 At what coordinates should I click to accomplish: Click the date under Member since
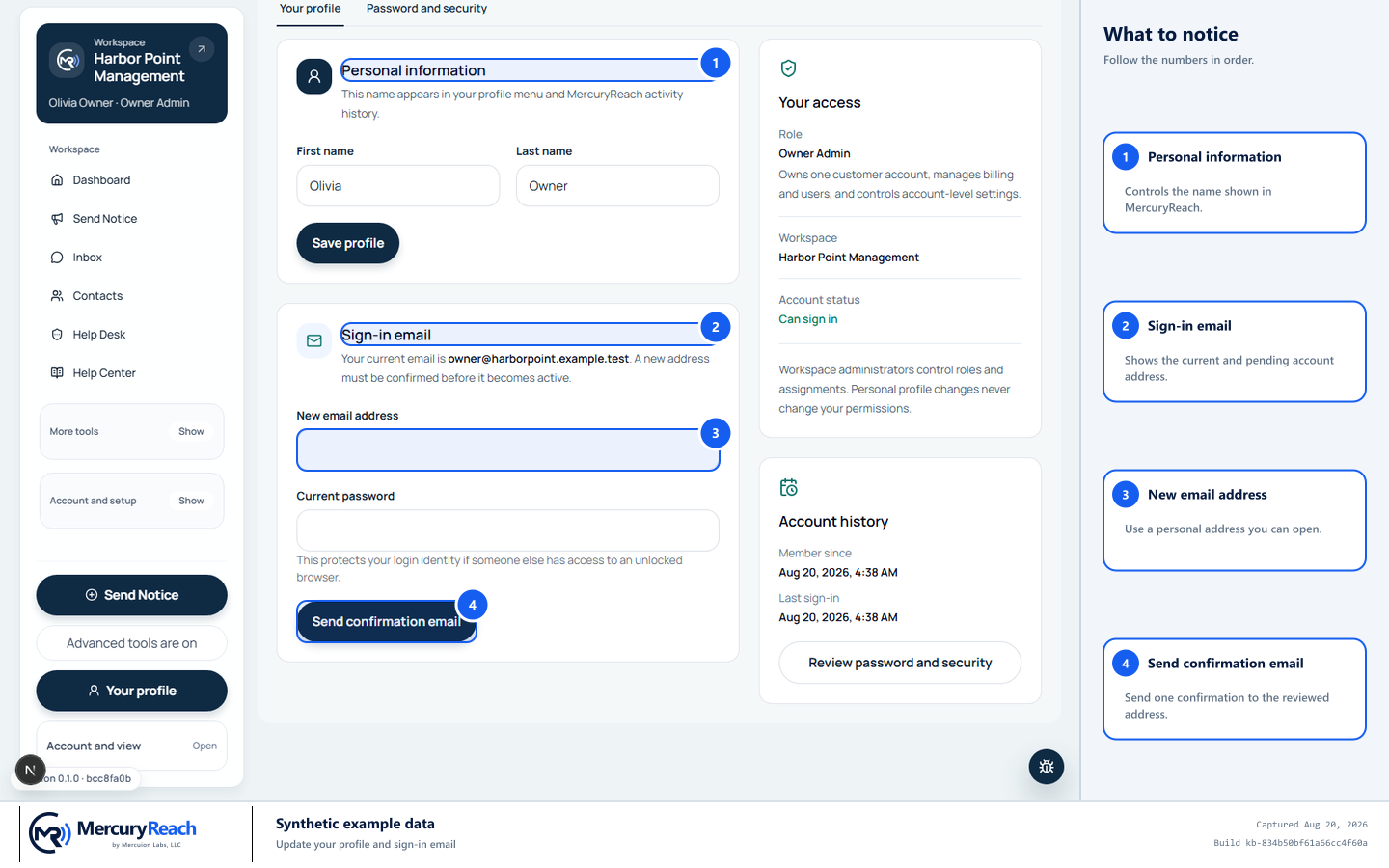tap(838, 573)
